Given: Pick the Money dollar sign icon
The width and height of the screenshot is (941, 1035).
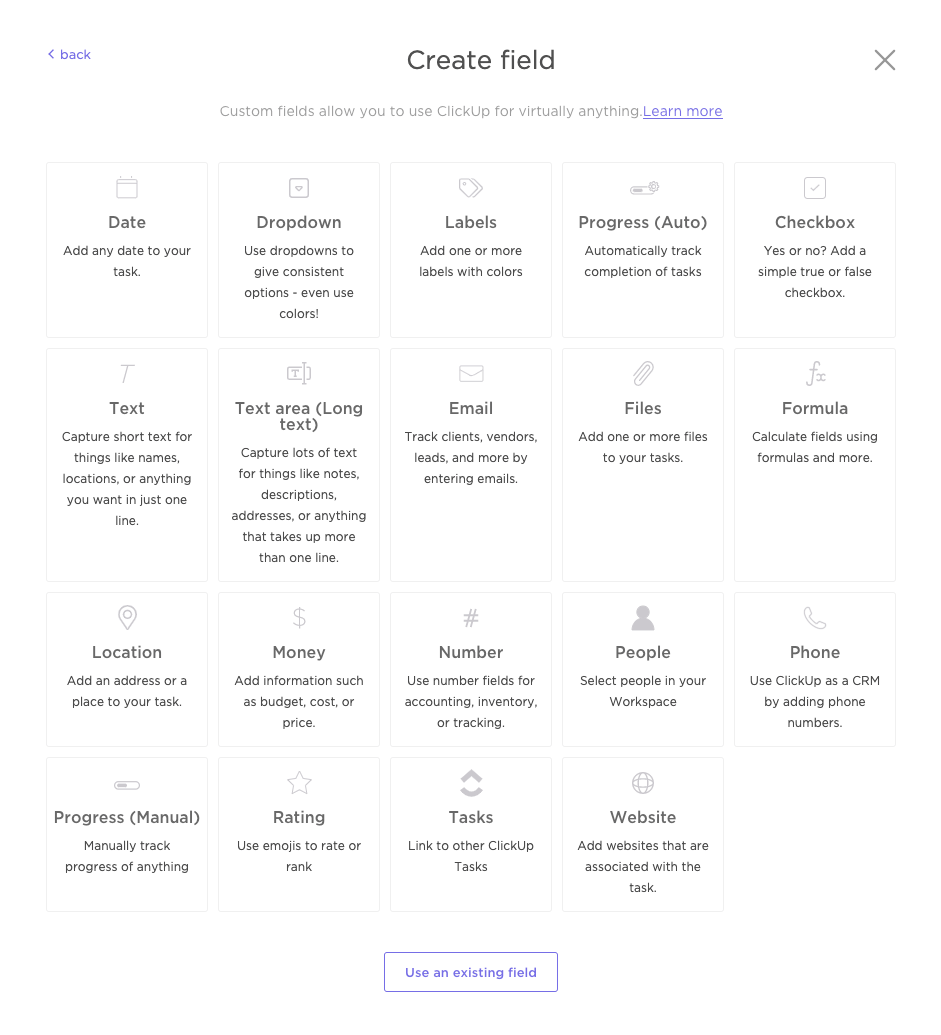Looking at the screenshot, I should pyautogui.click(x=299, y=618).
